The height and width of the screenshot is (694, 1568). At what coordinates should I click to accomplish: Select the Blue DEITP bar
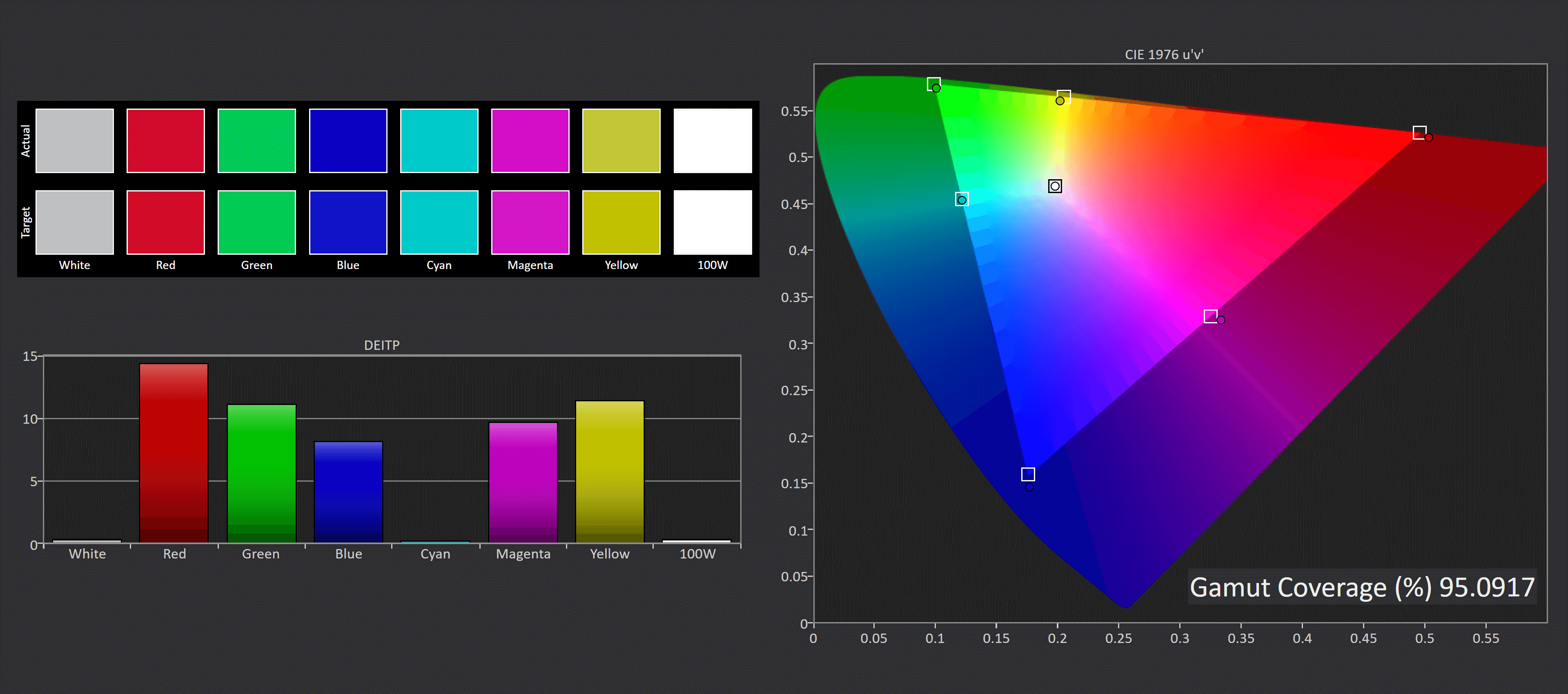coord(348,491)
